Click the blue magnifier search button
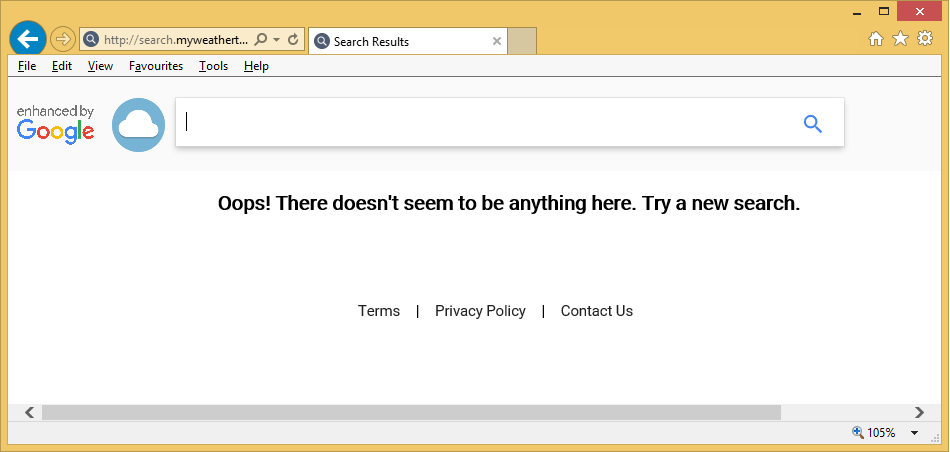Image resolution: width=950 pixels, height=452 pixels. pos(813,124)
